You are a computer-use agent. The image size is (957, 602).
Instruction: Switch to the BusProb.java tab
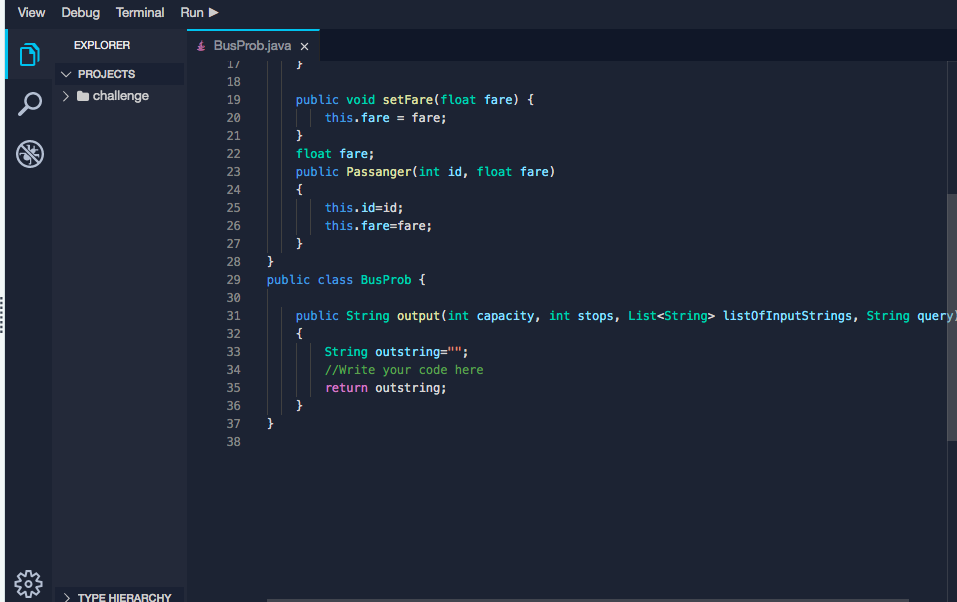click(250, 45)
